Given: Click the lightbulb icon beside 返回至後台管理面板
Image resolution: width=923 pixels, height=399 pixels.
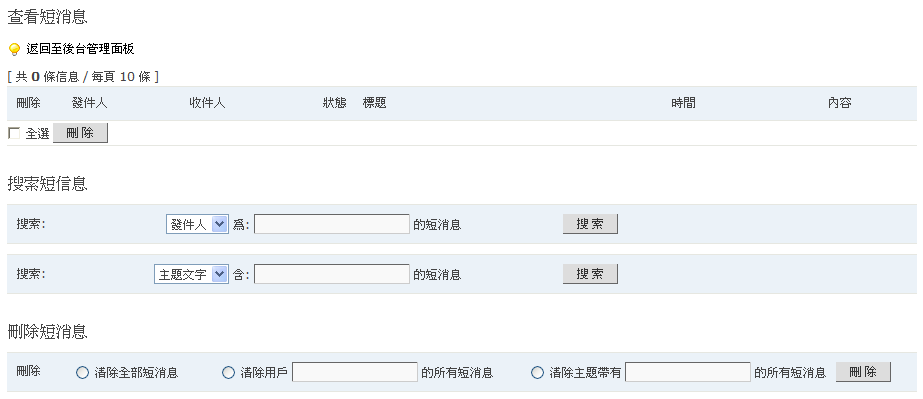Looking at the screenshot, I should coord(15,49).
